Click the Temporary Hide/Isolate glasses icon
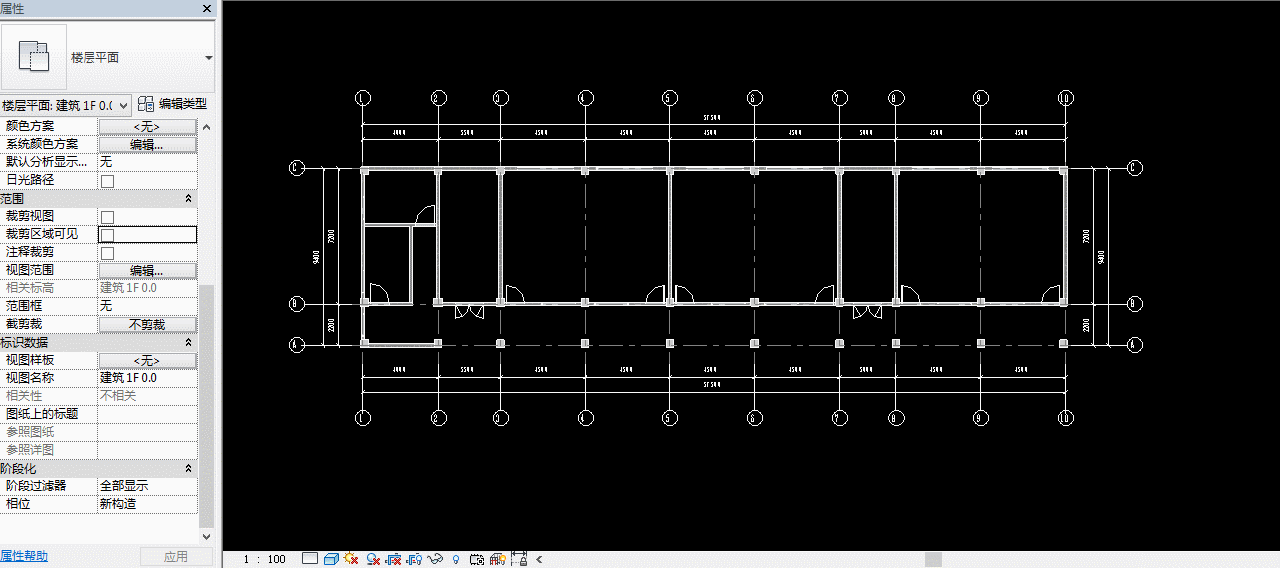Viewport: 1280px width, 568px height. [435, 559]
